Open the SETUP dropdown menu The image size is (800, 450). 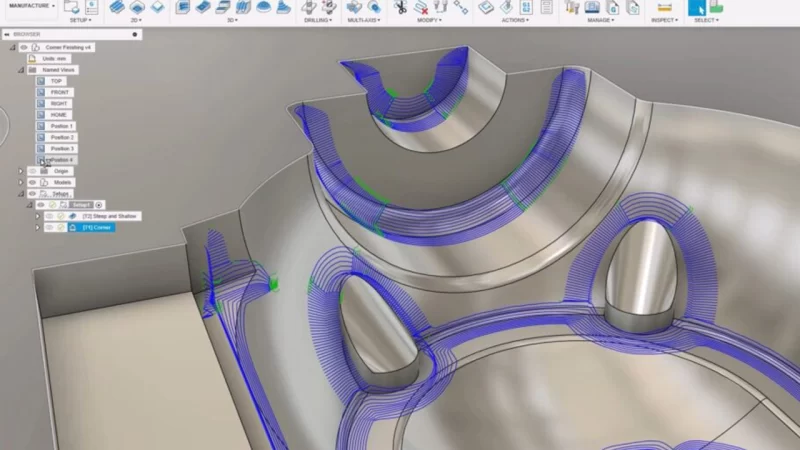[x=81, y=20]
